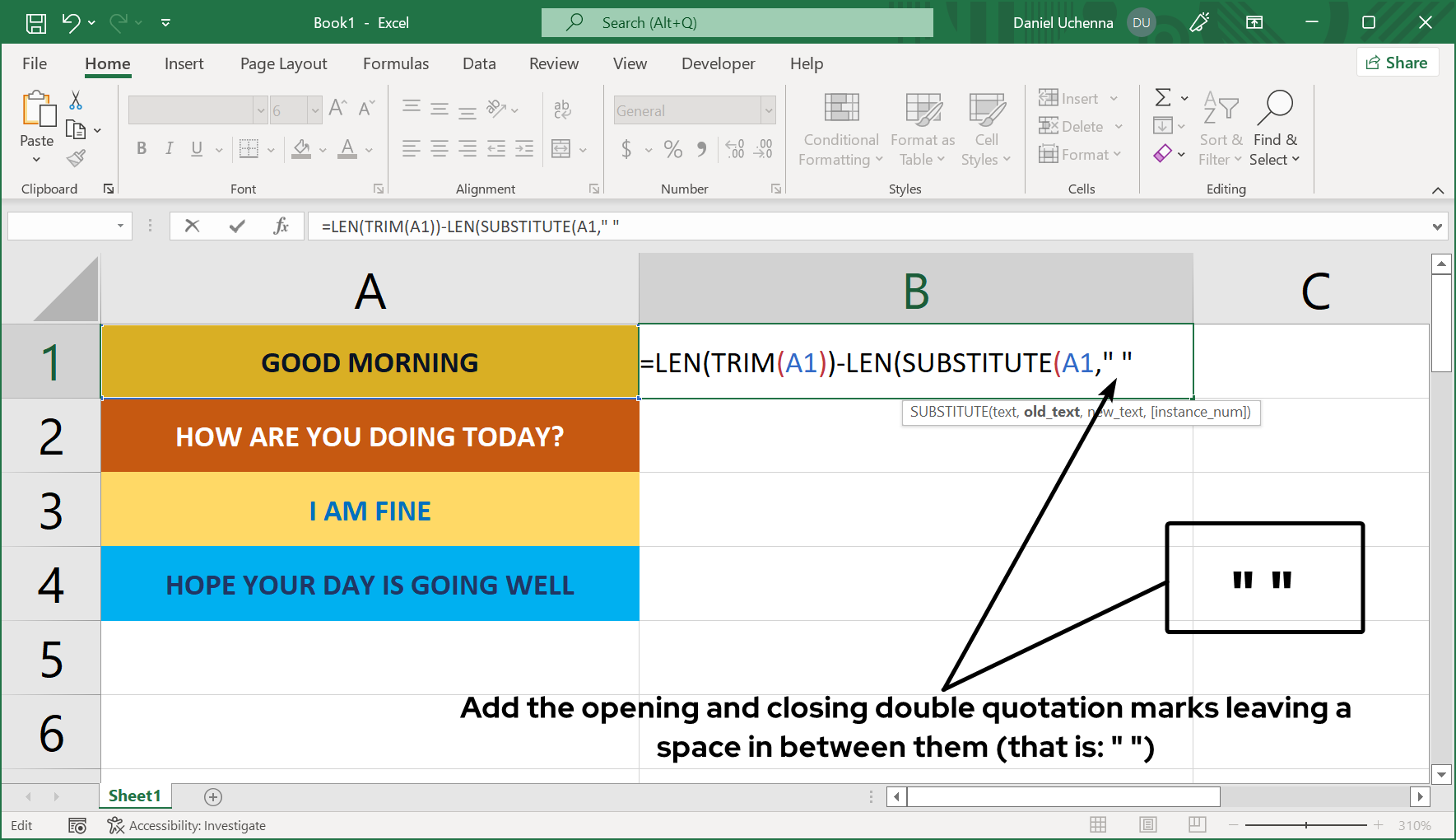Open the font size dropdown
1456x840 pixels.
pyautogui.click(x=316, y=110)
